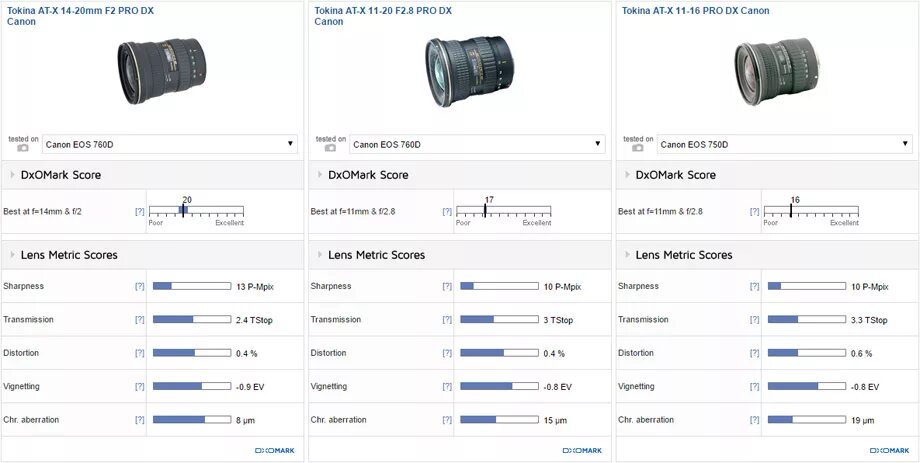920x463 pixels.
Task: Click the DXOMARK logo under the 11-16 panel
Action: click(889, 451)
